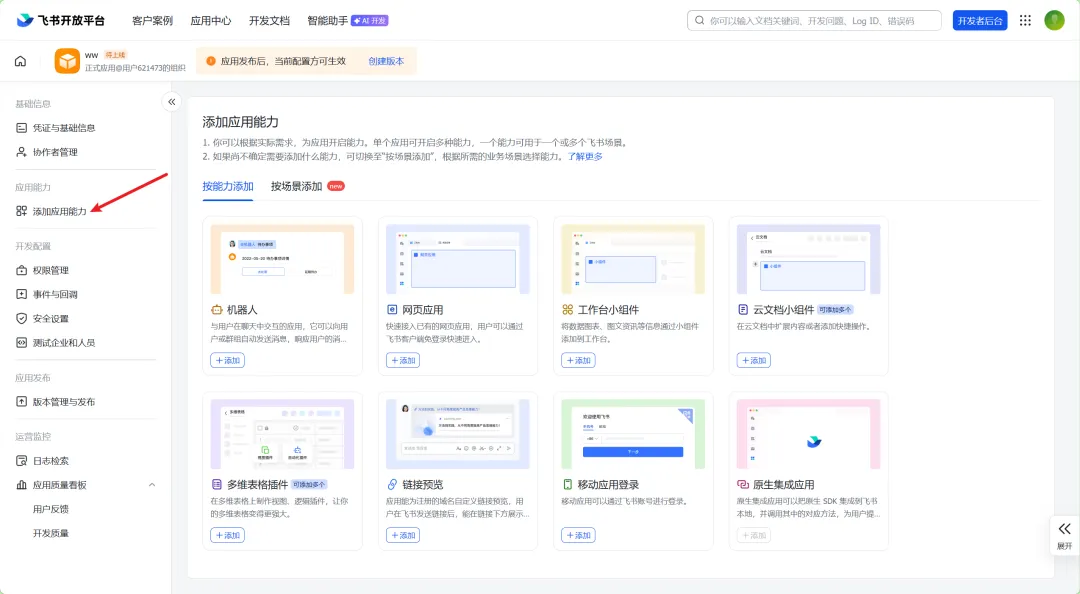
Task: Click the 链接预览 link icon
Action: click(392, 485)
